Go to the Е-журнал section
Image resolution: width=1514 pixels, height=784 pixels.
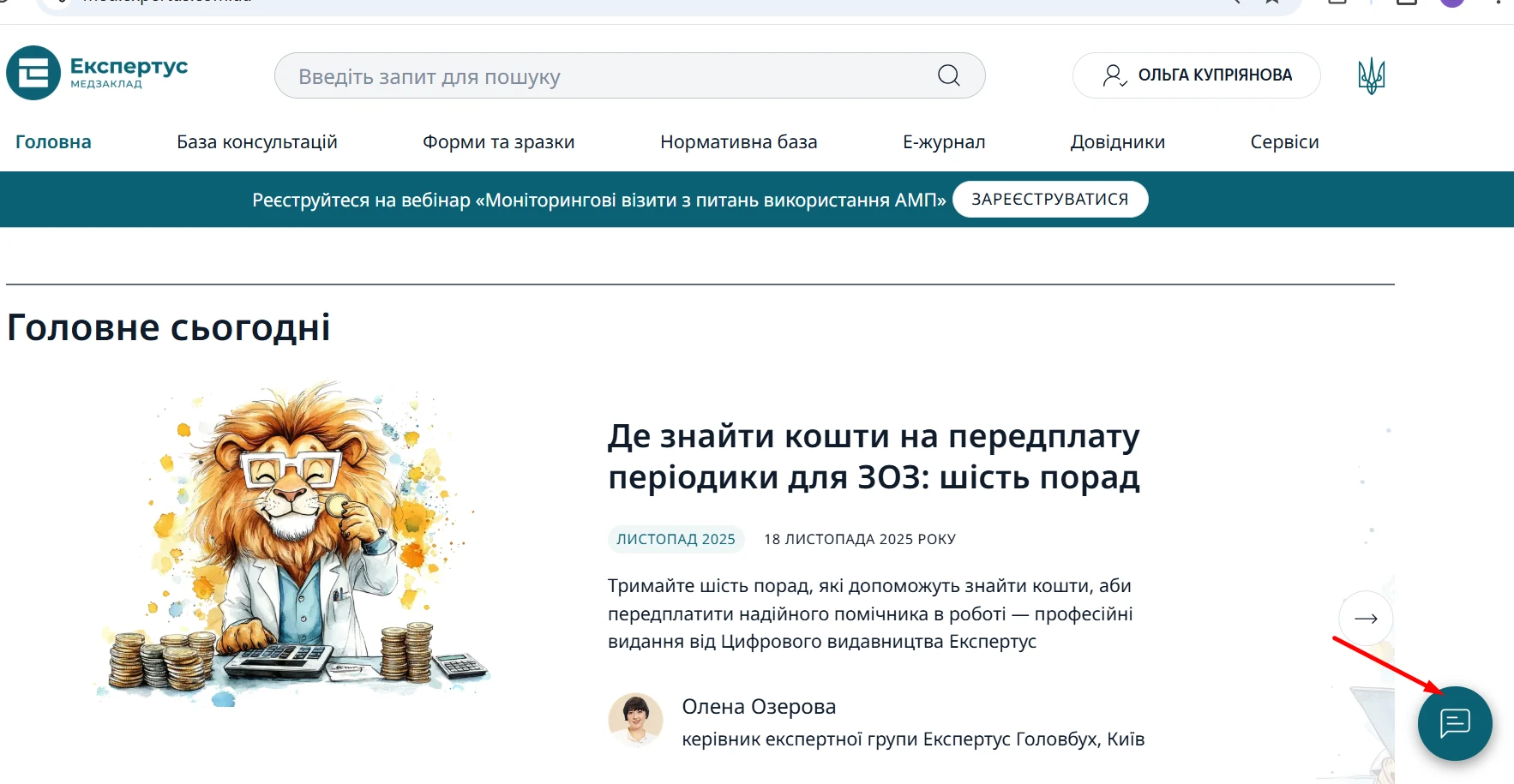[x=943, y=141]
